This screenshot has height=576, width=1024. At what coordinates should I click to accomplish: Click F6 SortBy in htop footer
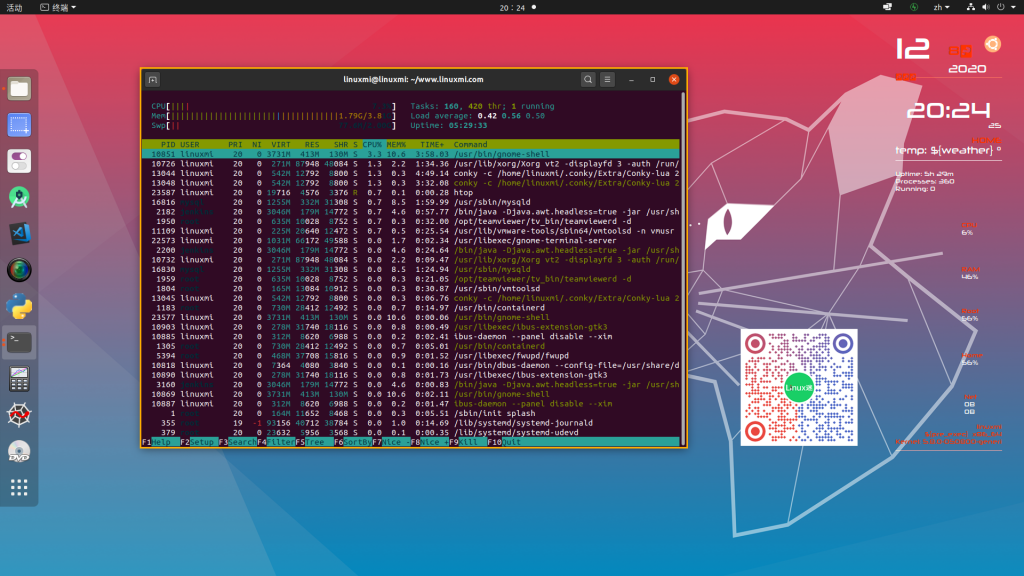coord(353,442)
